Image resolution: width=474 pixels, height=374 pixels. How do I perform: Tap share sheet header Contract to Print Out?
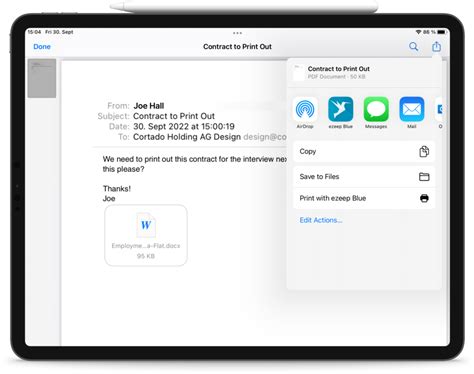coord(339,69)
